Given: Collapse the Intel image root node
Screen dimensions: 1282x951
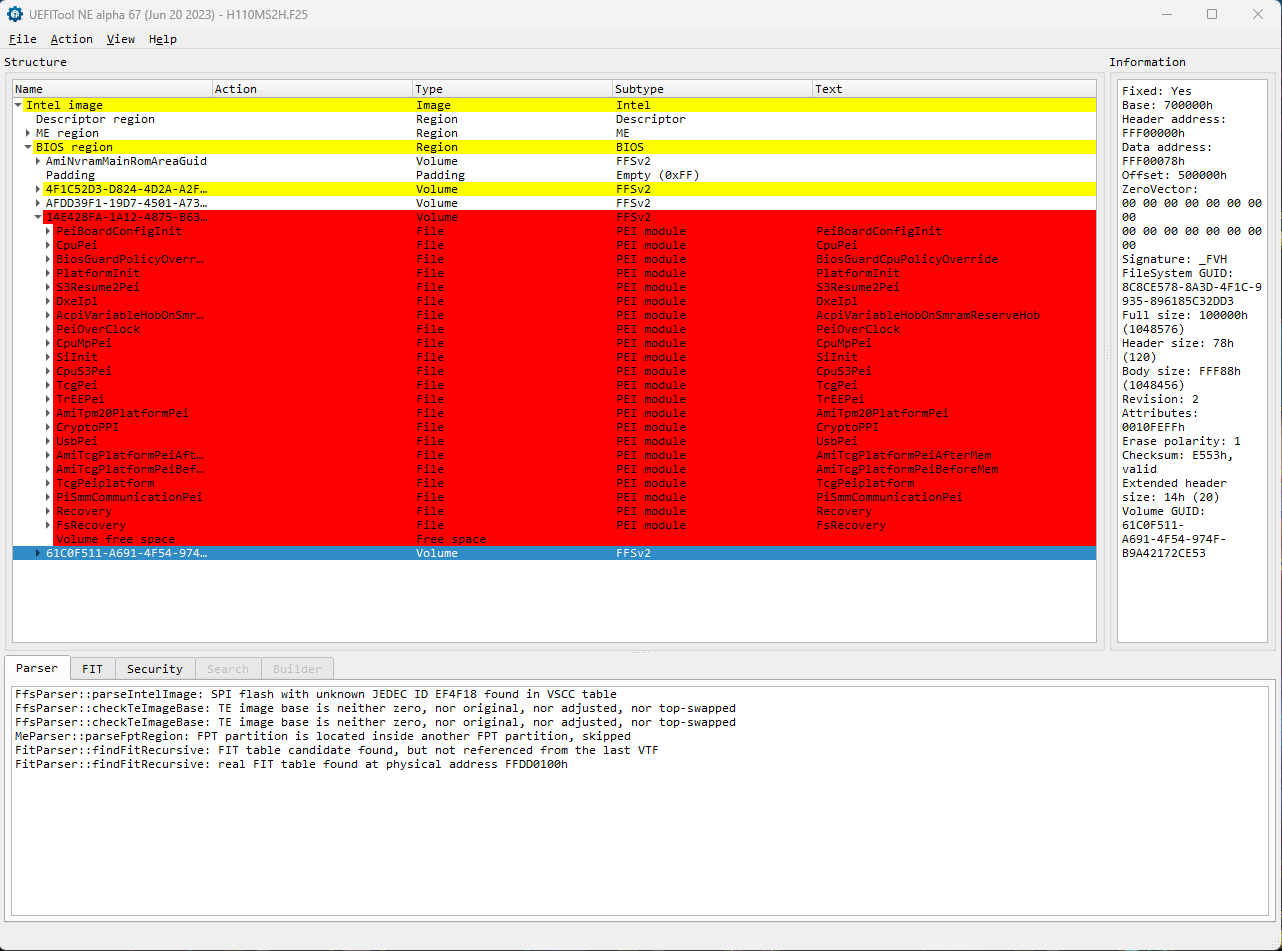Looking at the screenshot, I should (x=18, y=104).
